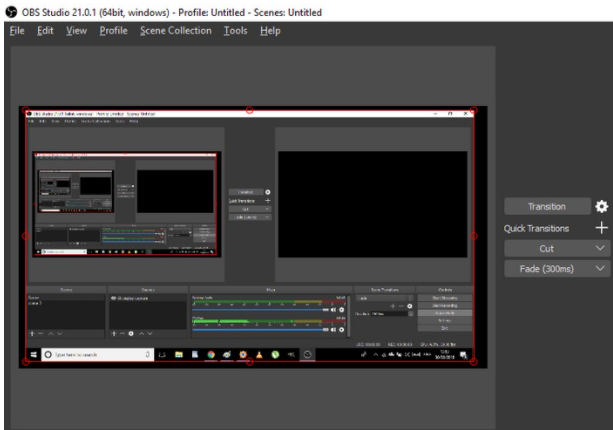Add a source in the captured Sources panel
This screenshot has width=613, height=430.
(114, 333)
